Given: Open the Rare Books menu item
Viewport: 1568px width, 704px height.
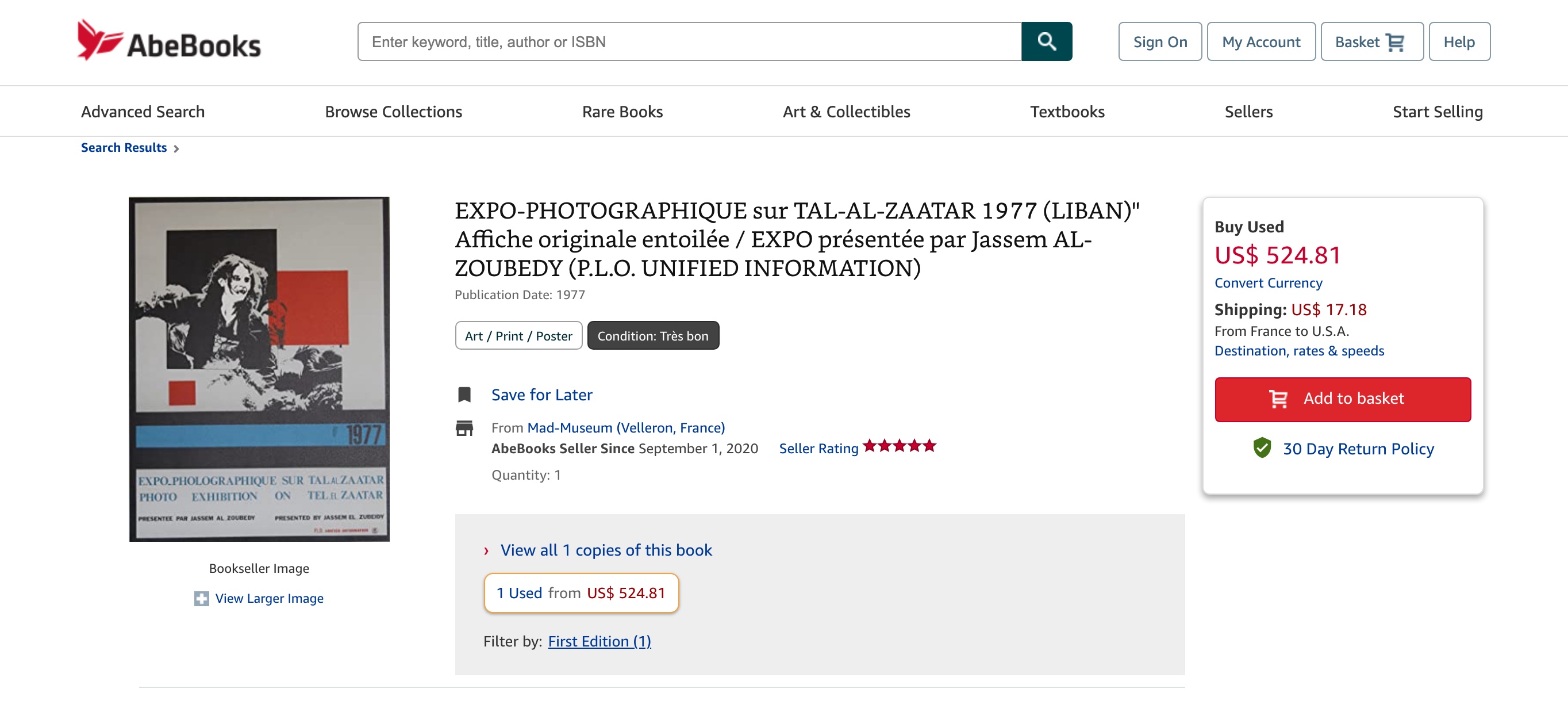Looking at the screenshot, I should [x=622, y=112].
